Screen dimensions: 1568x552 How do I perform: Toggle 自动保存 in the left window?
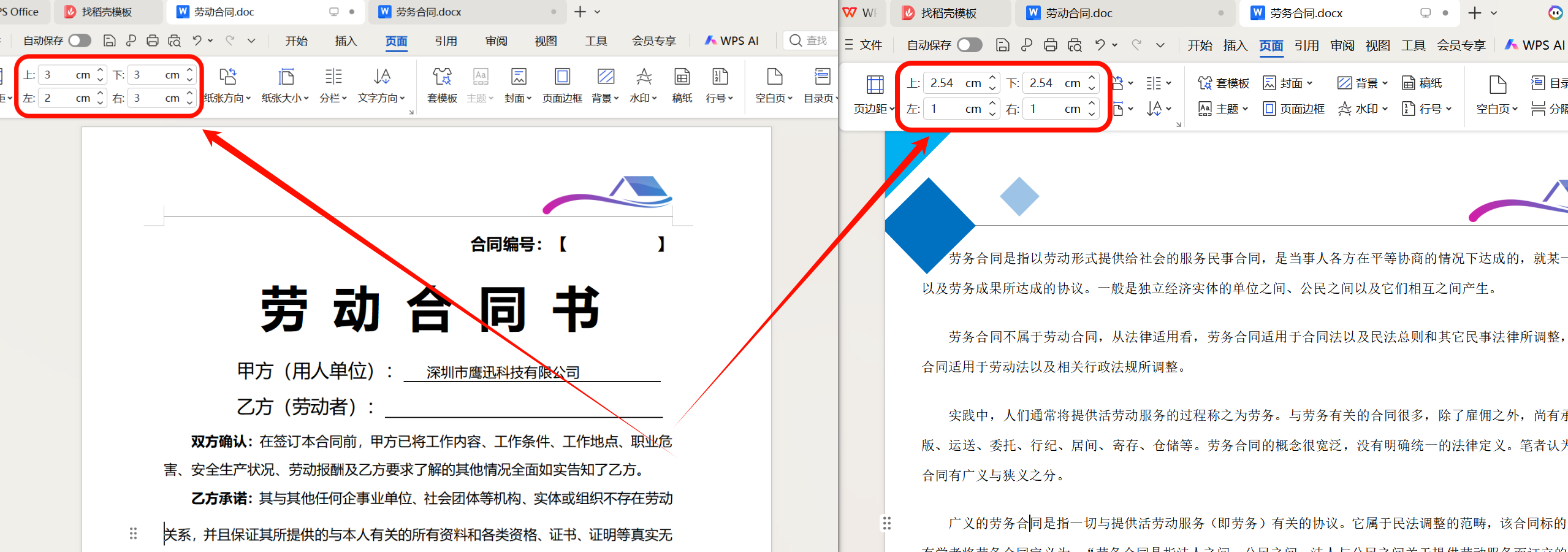pyautogui.click(x=80, y=40)
